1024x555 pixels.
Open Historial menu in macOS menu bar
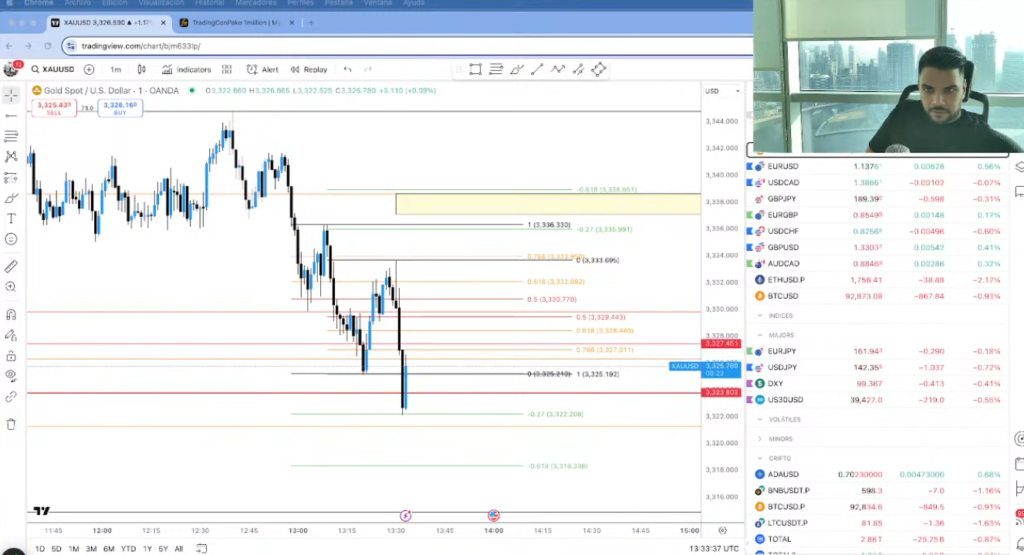(x=209, y=3)
